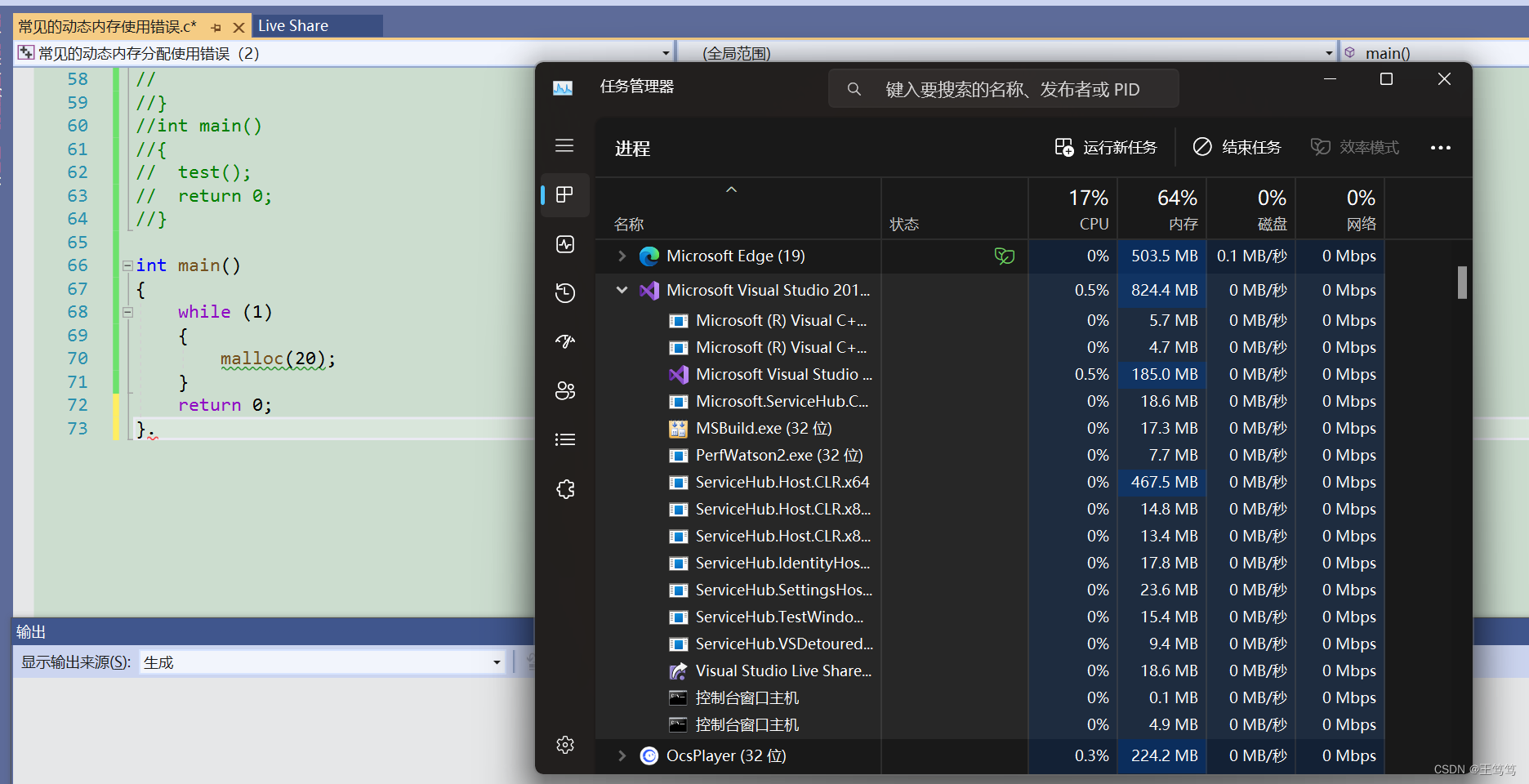Open the main() member dropdown in navigation bar
This screenshot has width=1529, height=784.
(1434, 53)
